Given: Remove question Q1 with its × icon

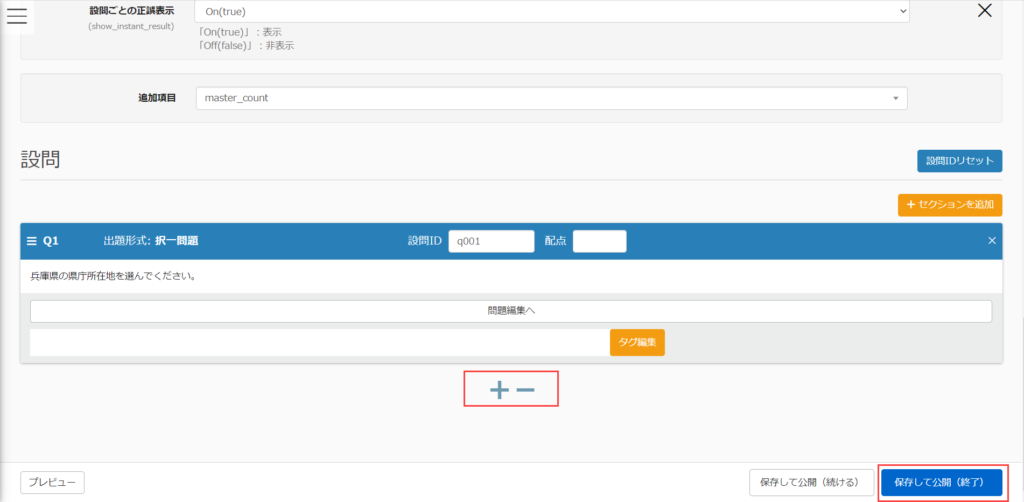Looking at the screenshot, I should coord(992,241).
